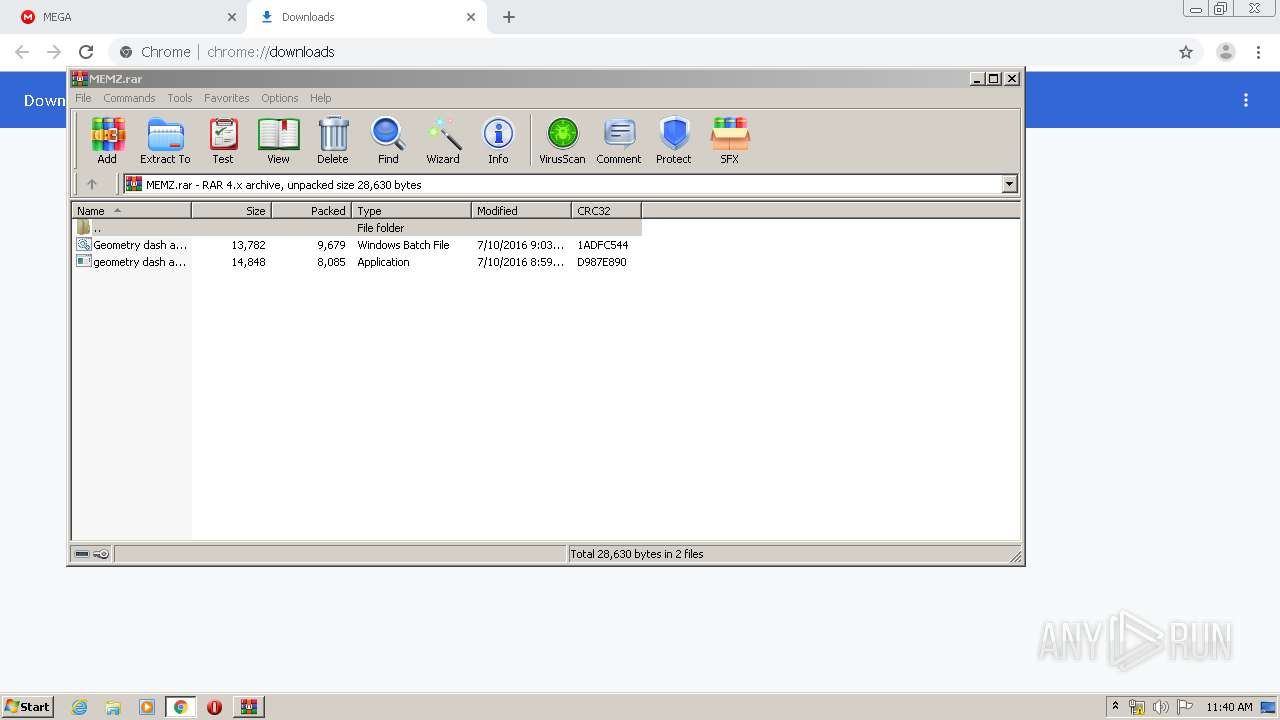Click Chrome forward arrow
Screen dimensions: 1280x720
coord(54,52)
